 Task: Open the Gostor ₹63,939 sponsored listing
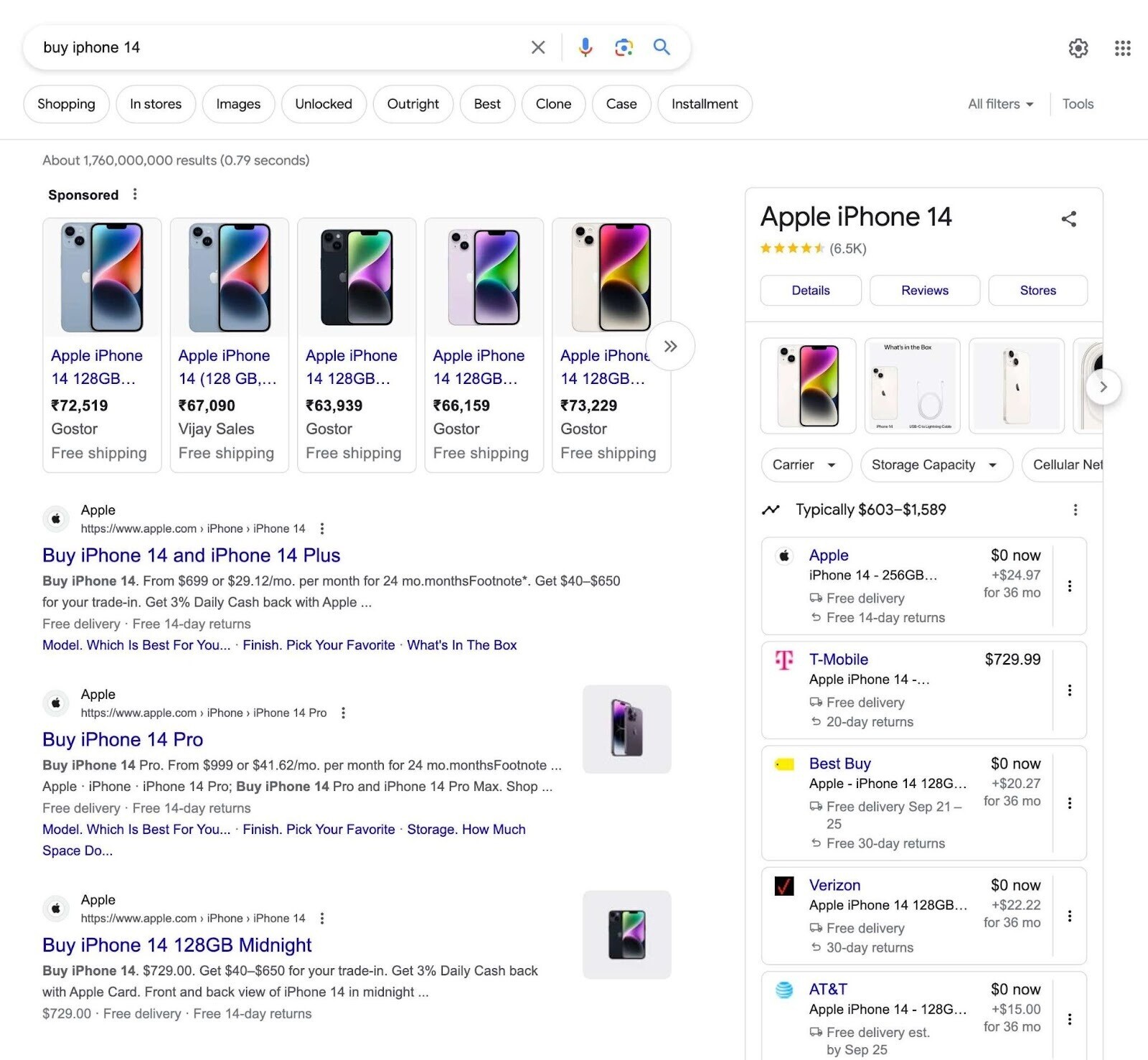(357, 345)
